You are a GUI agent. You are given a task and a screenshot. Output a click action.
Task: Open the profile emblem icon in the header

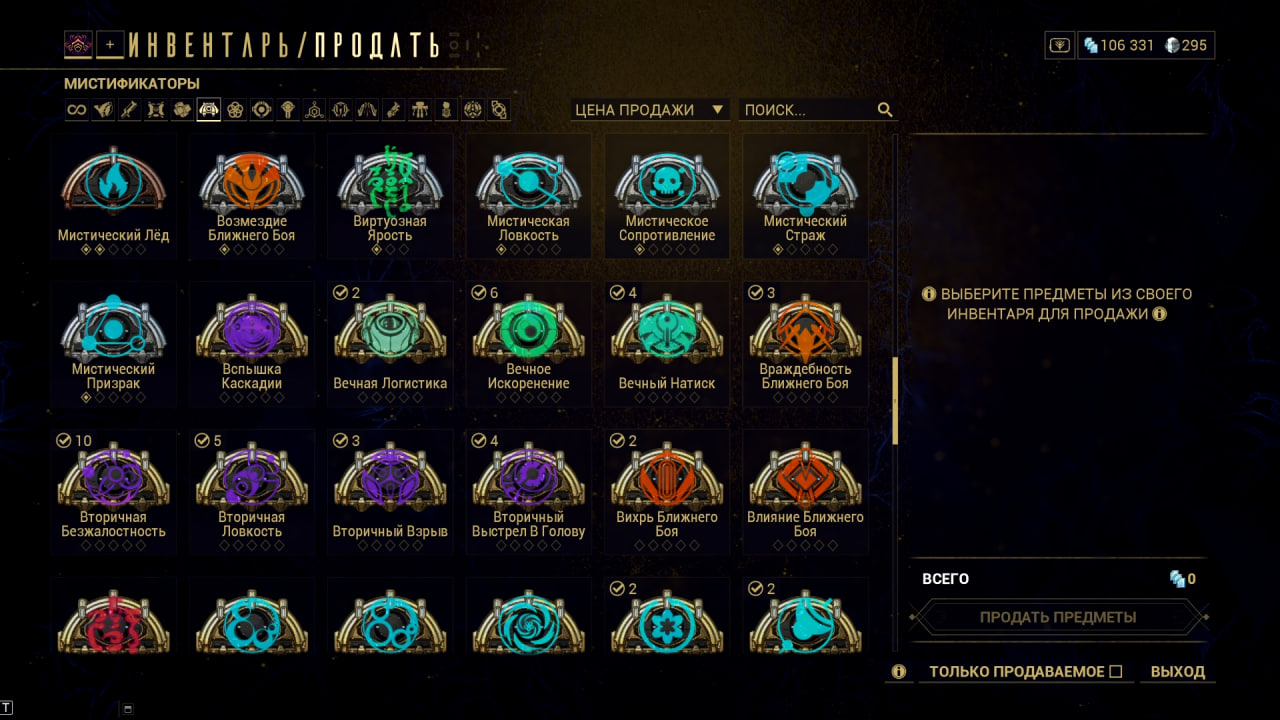click(78, 44)
